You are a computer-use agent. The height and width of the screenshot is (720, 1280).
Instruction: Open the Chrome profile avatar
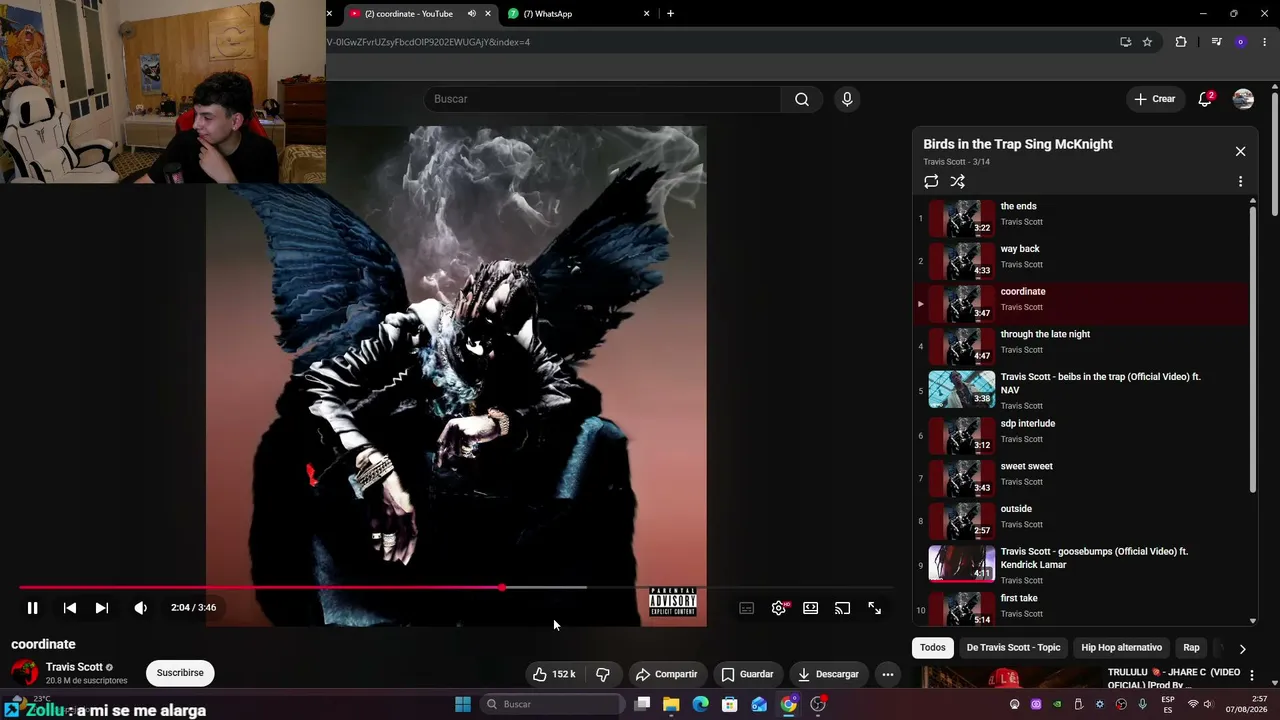[1240, 42]
